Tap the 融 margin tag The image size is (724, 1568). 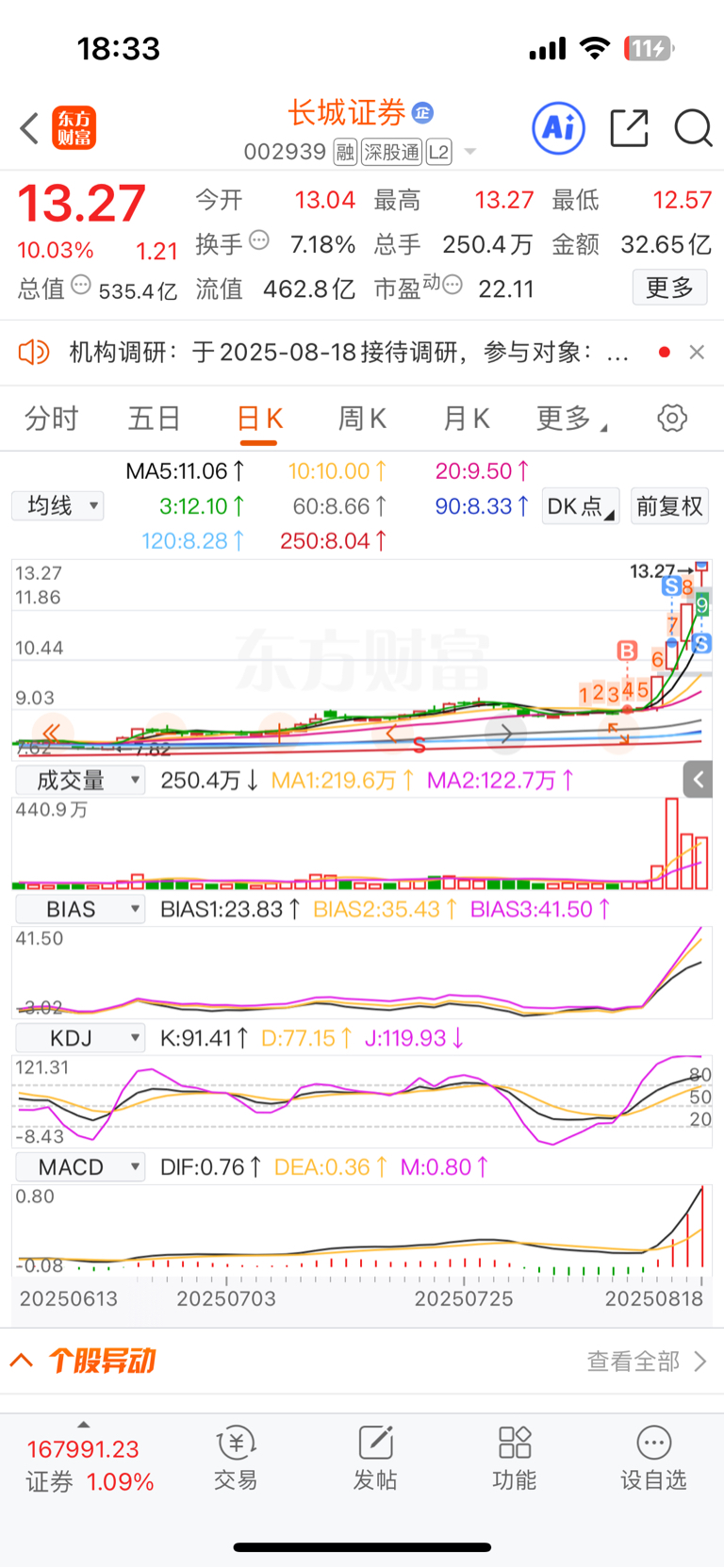coord(345,152)
